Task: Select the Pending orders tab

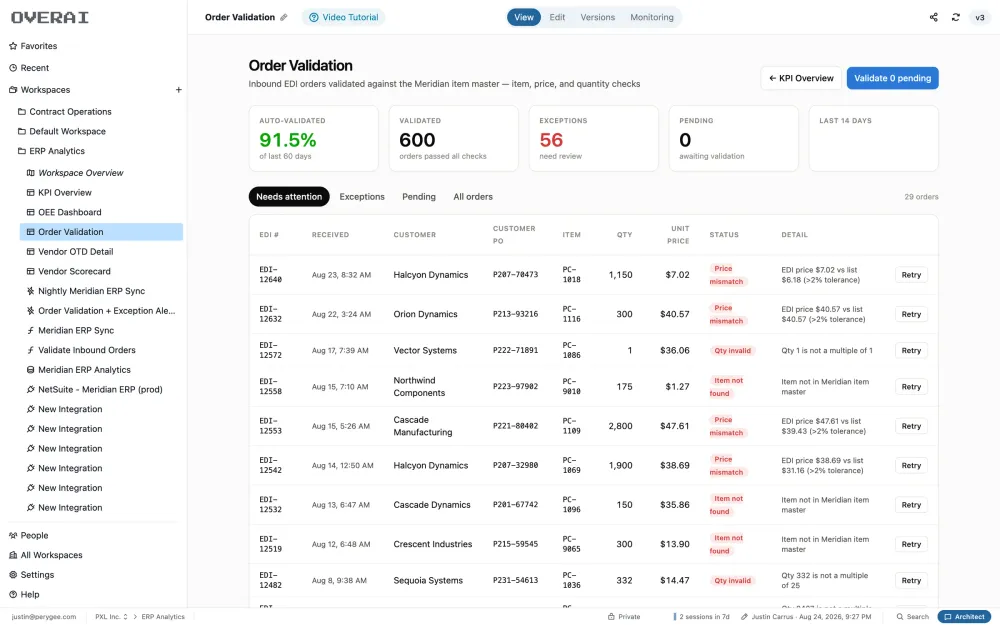Action: 419,196
